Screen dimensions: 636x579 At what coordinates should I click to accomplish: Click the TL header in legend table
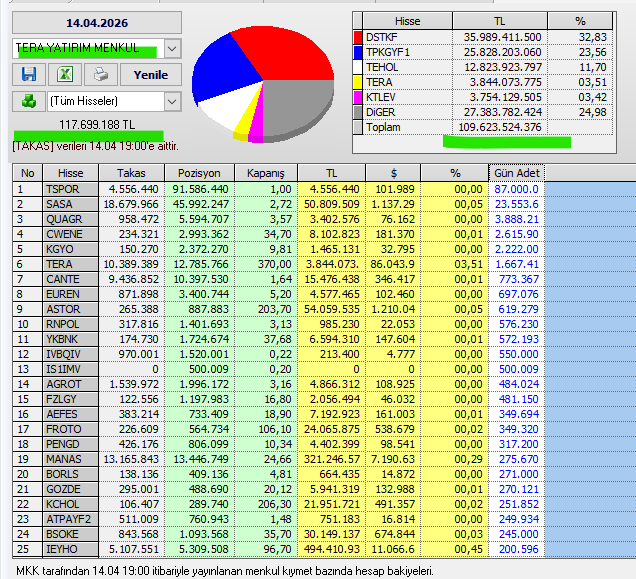click(x=500, y=21)
